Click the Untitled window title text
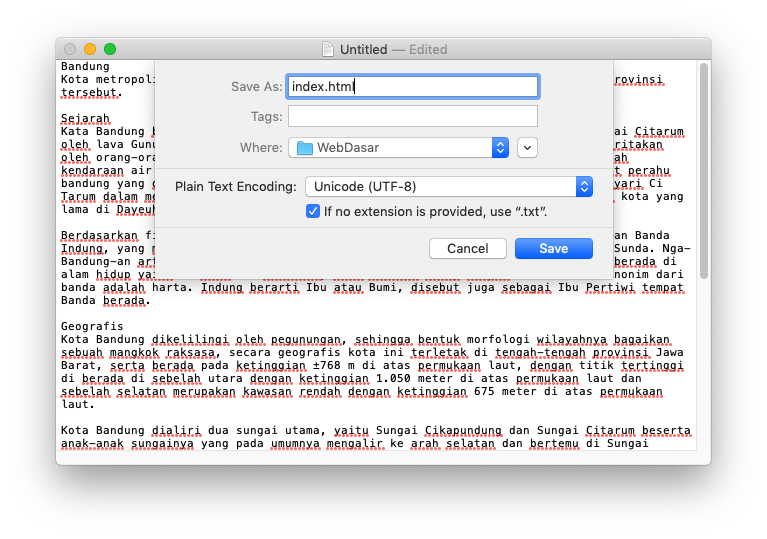 pyautogui.click(x=363, y=49)
